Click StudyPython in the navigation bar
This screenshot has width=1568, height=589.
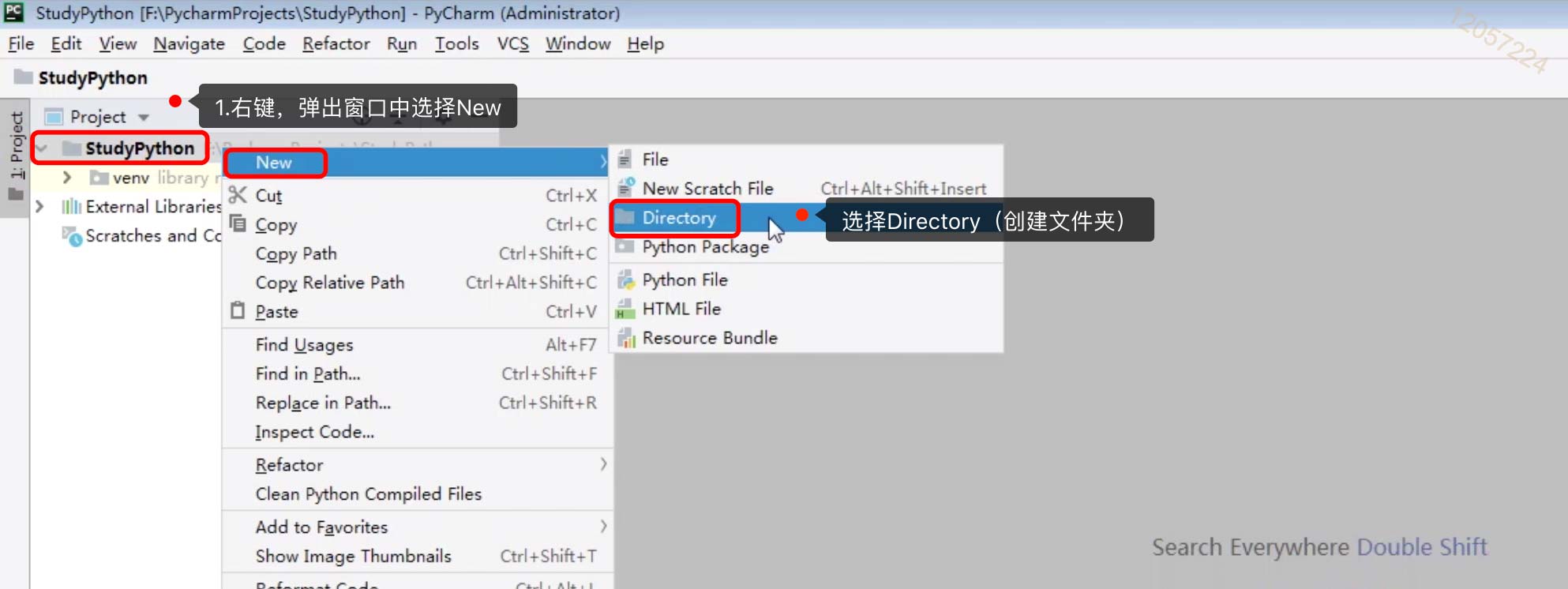pos(92,78)
